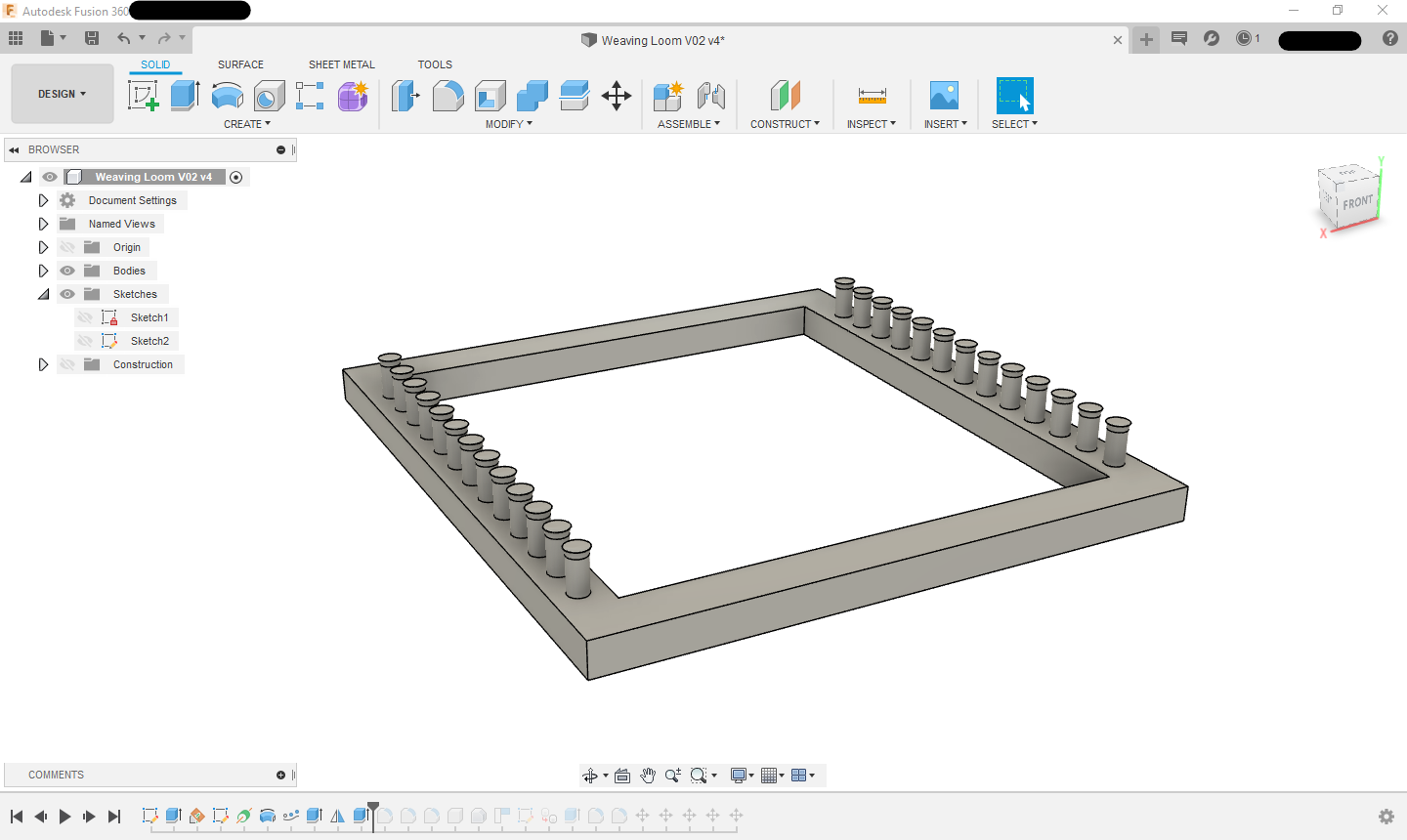
Task: Open the INSERT menu
Action: coord(946,124)
